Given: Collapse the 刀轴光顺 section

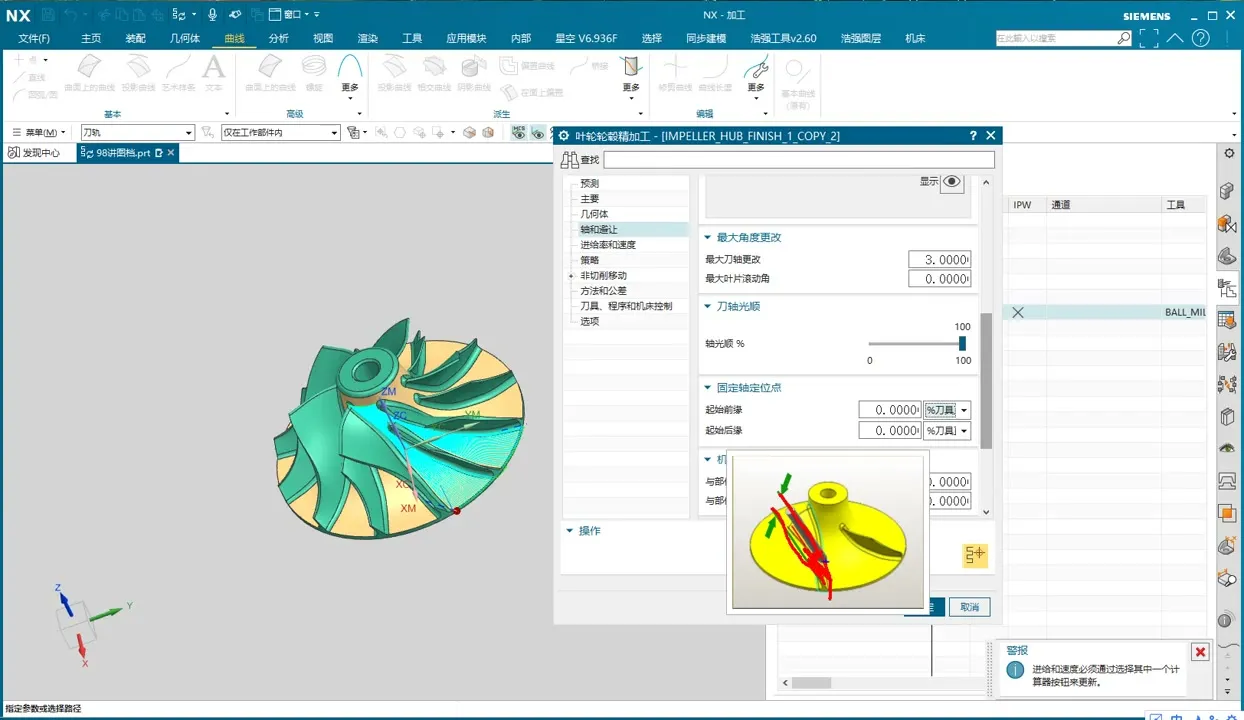Looking at the screenshot, I should [708, 307].
